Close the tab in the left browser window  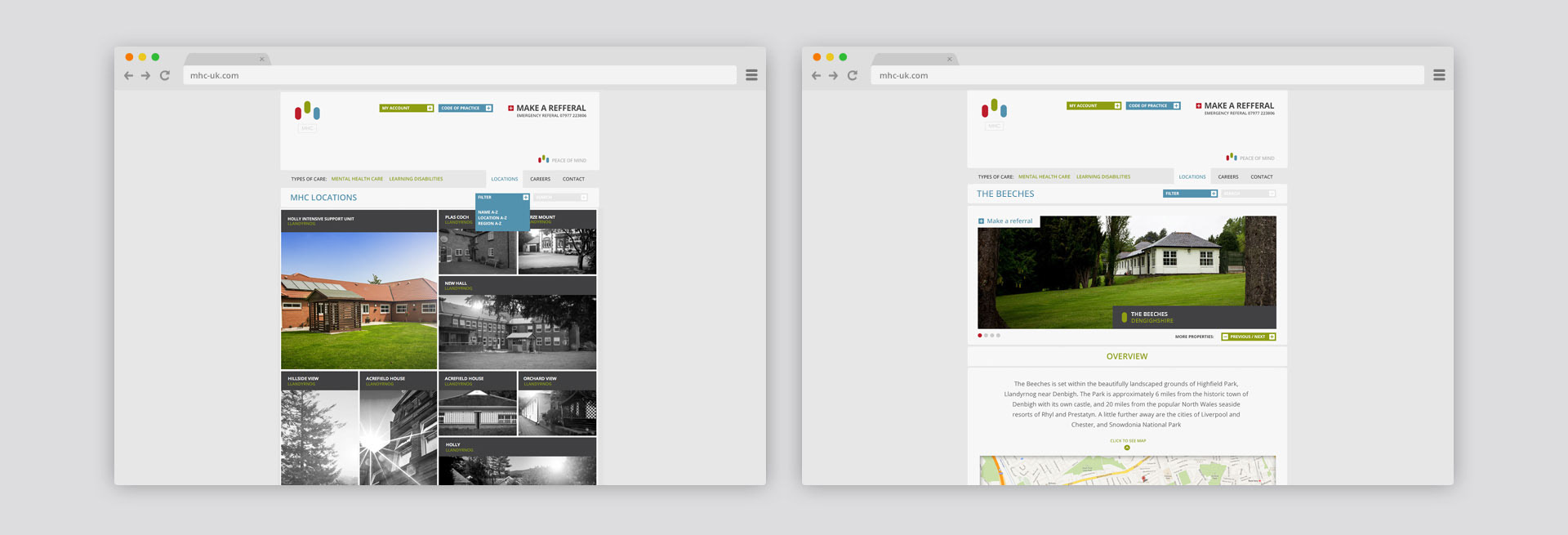(x=262, y=59)
